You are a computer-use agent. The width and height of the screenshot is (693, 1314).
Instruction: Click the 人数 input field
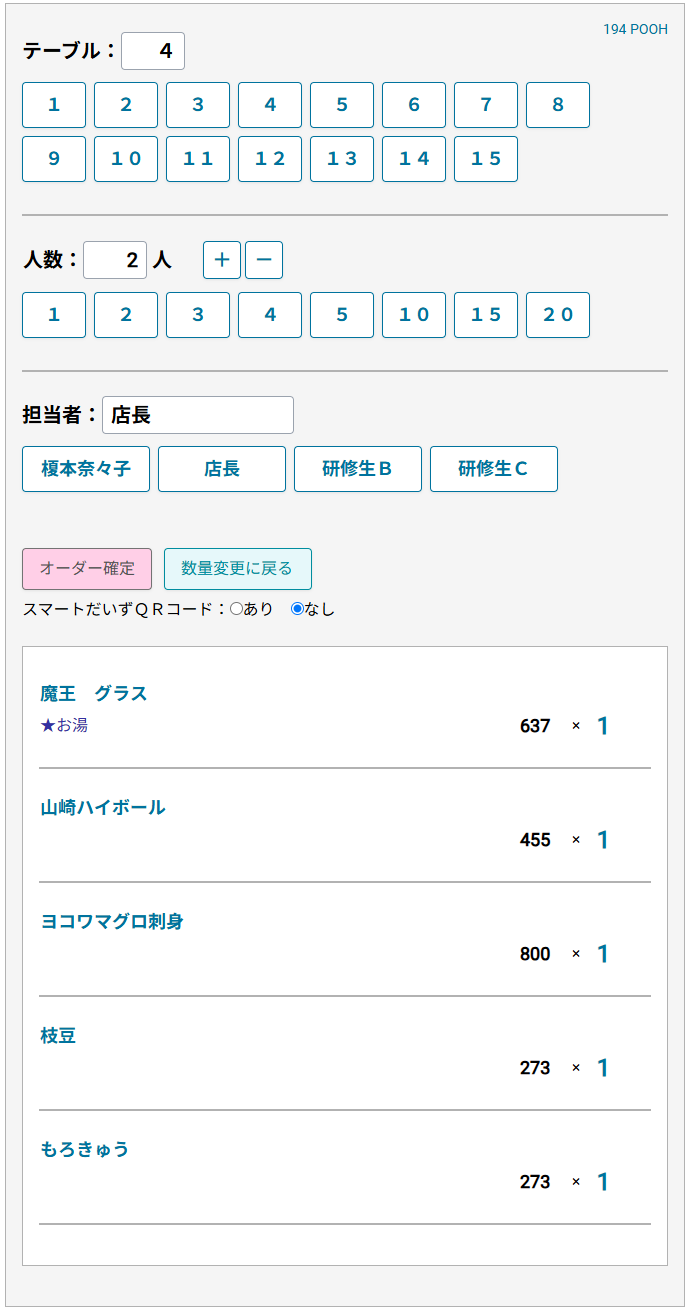pos(115,260)
